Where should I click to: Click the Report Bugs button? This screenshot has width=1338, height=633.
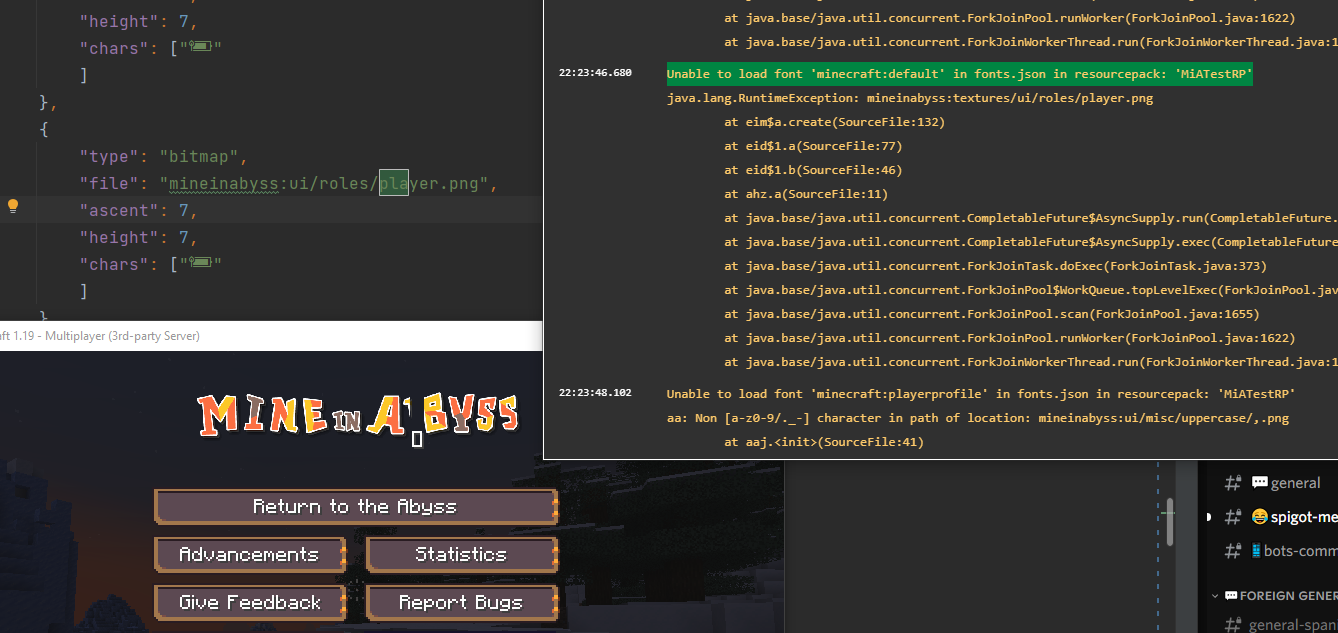click(x=461, y=603)
